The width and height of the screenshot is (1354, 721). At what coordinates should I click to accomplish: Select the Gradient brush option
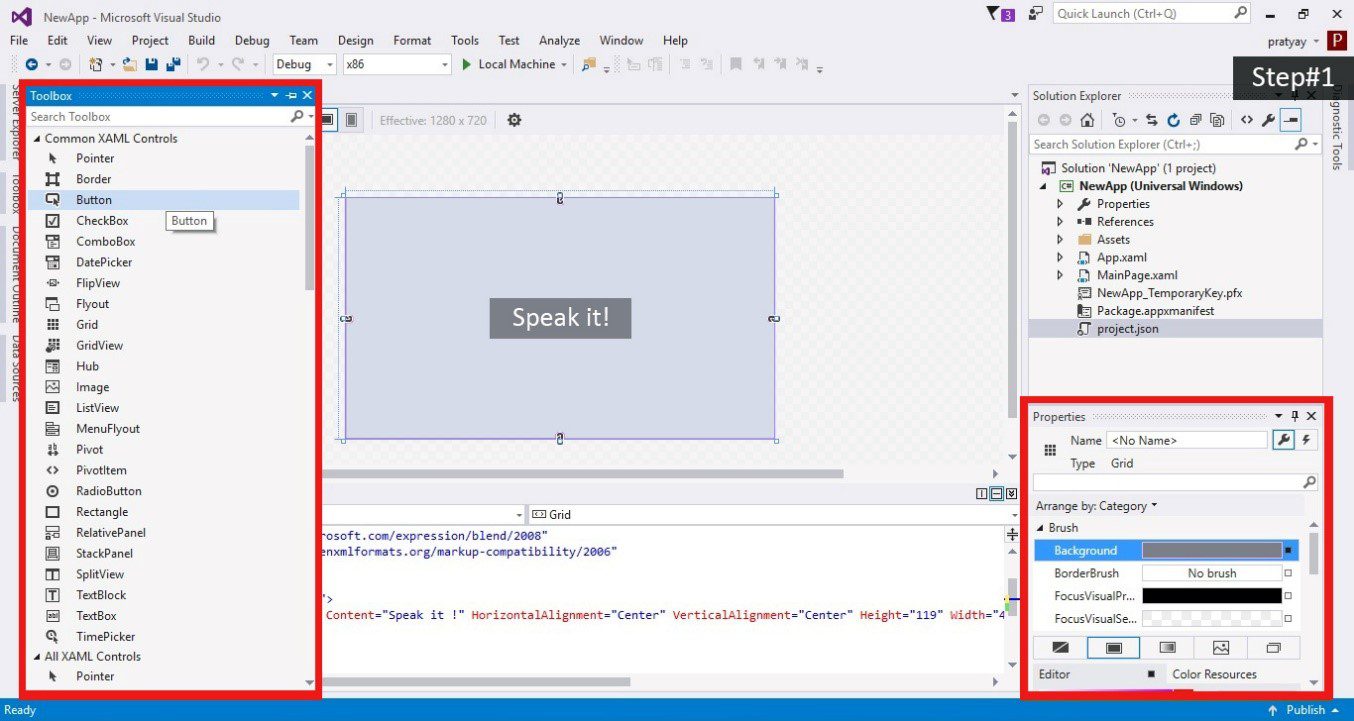[x=1167, y=648]
